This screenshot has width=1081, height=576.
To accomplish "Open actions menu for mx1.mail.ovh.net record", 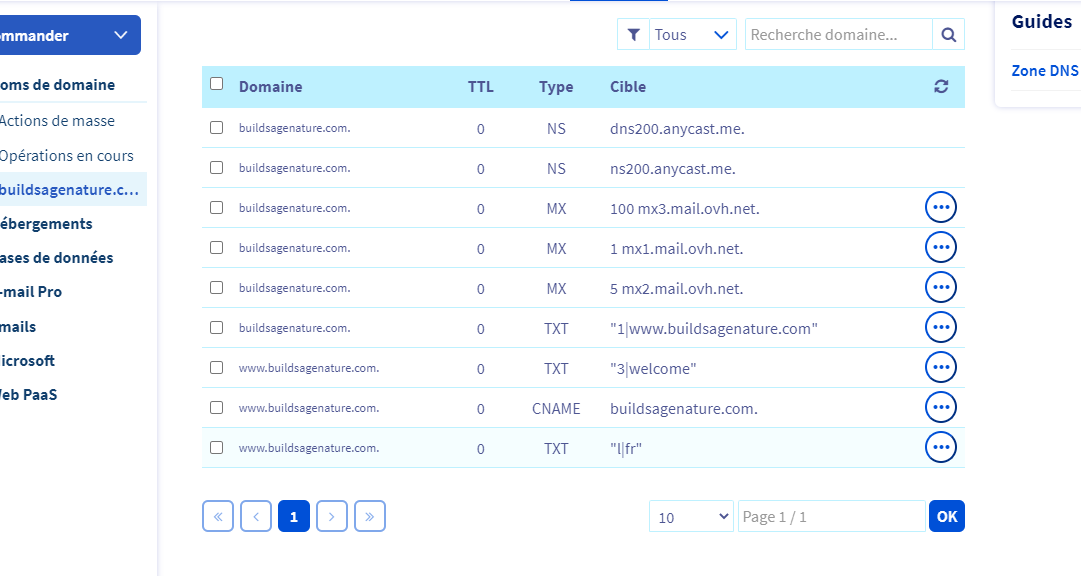I will click(940, 247).
